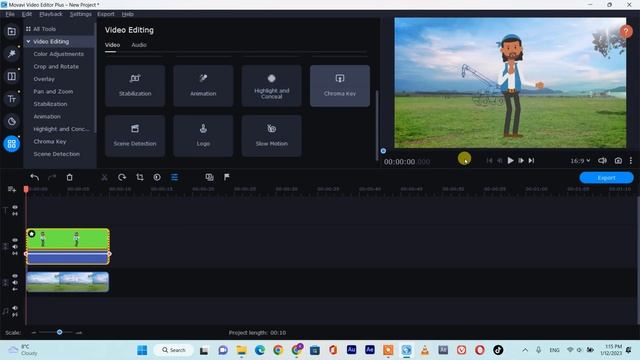Toggle visibility of the overlay video track

(15, 240)
